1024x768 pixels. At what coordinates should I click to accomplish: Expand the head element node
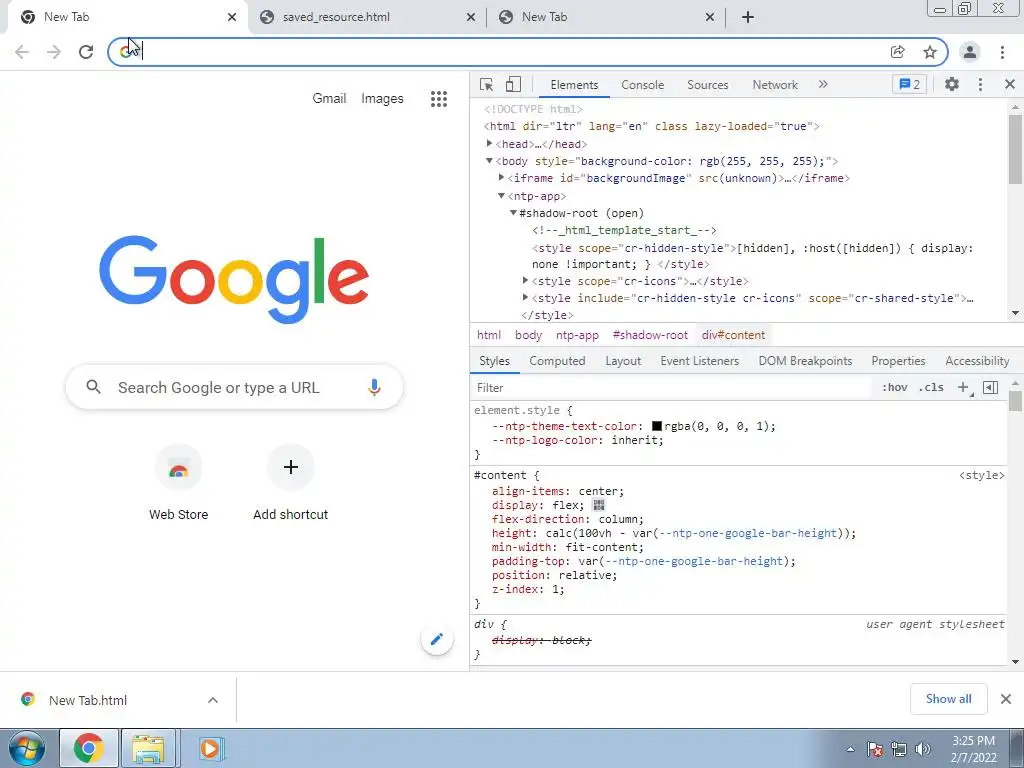pos(489,144)
